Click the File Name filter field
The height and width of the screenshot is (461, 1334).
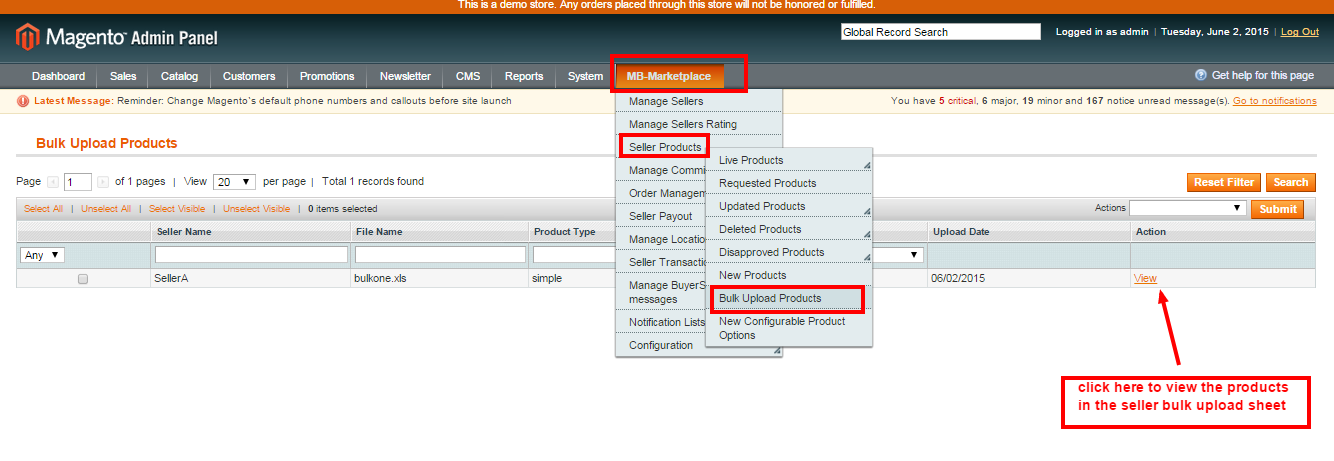pos(440,255)
